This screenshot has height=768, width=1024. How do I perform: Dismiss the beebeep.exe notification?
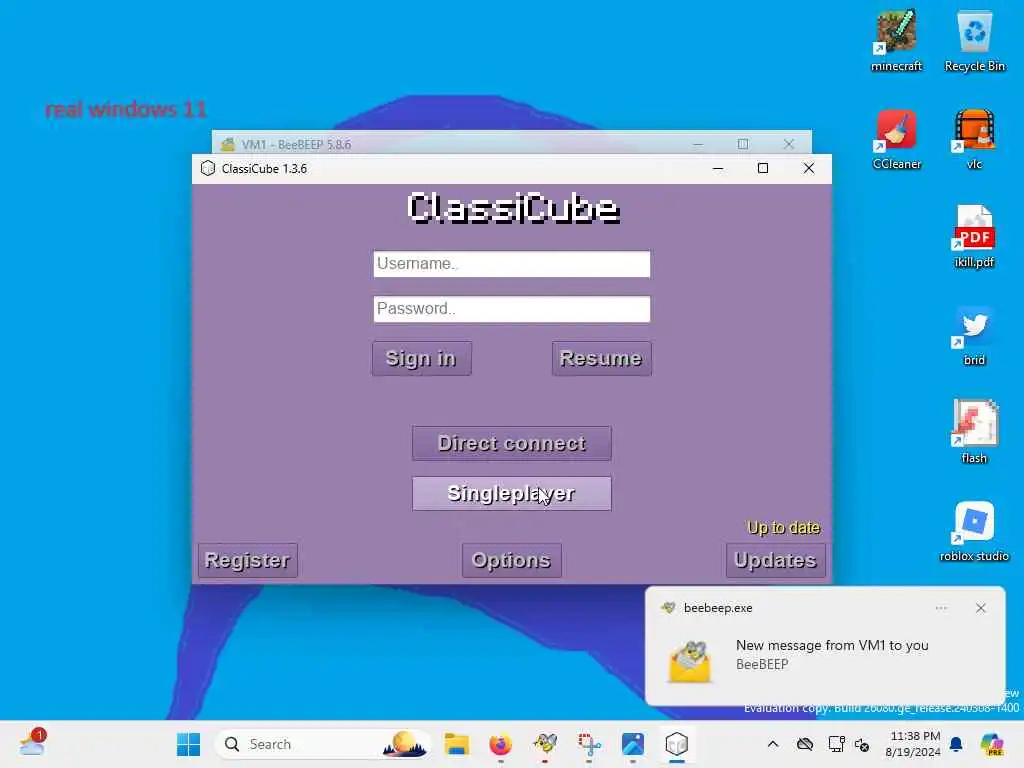pos(980,608)
